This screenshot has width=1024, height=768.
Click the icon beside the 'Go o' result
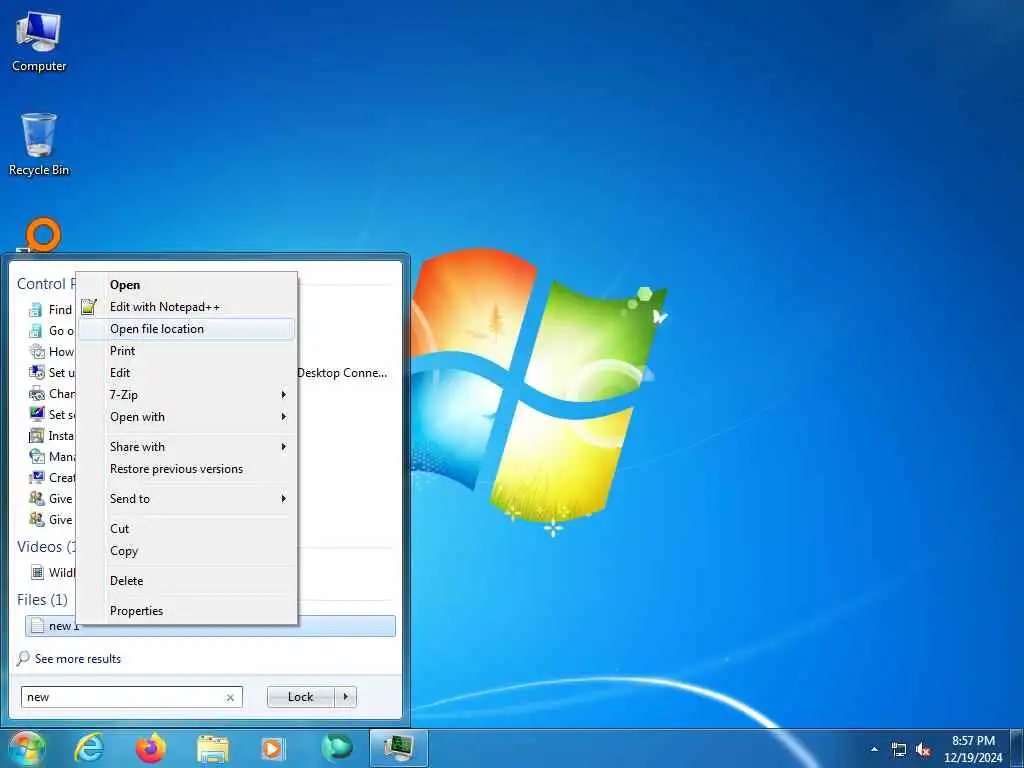[37, 330]
